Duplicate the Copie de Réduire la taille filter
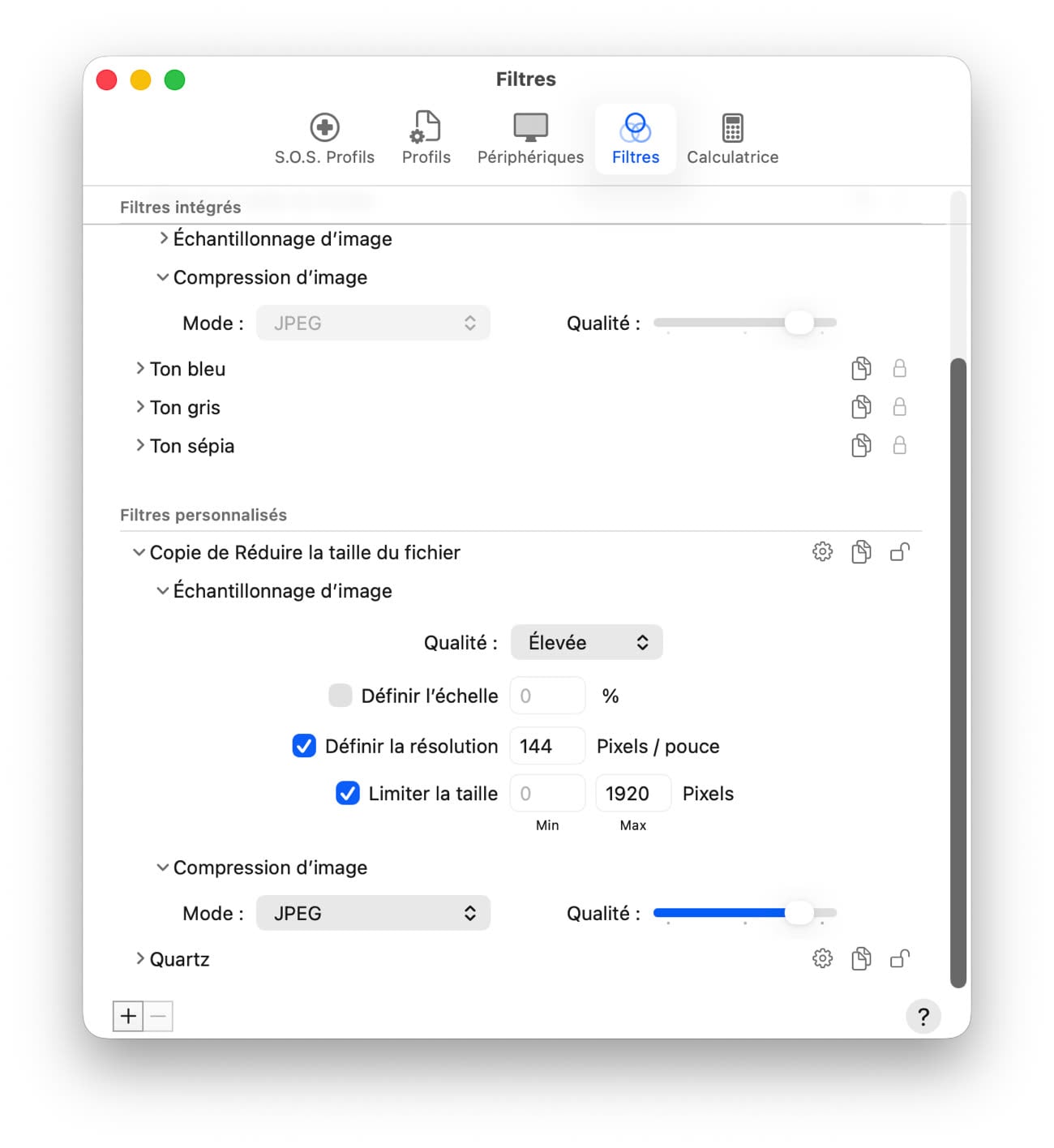 (x=861, y=552)
